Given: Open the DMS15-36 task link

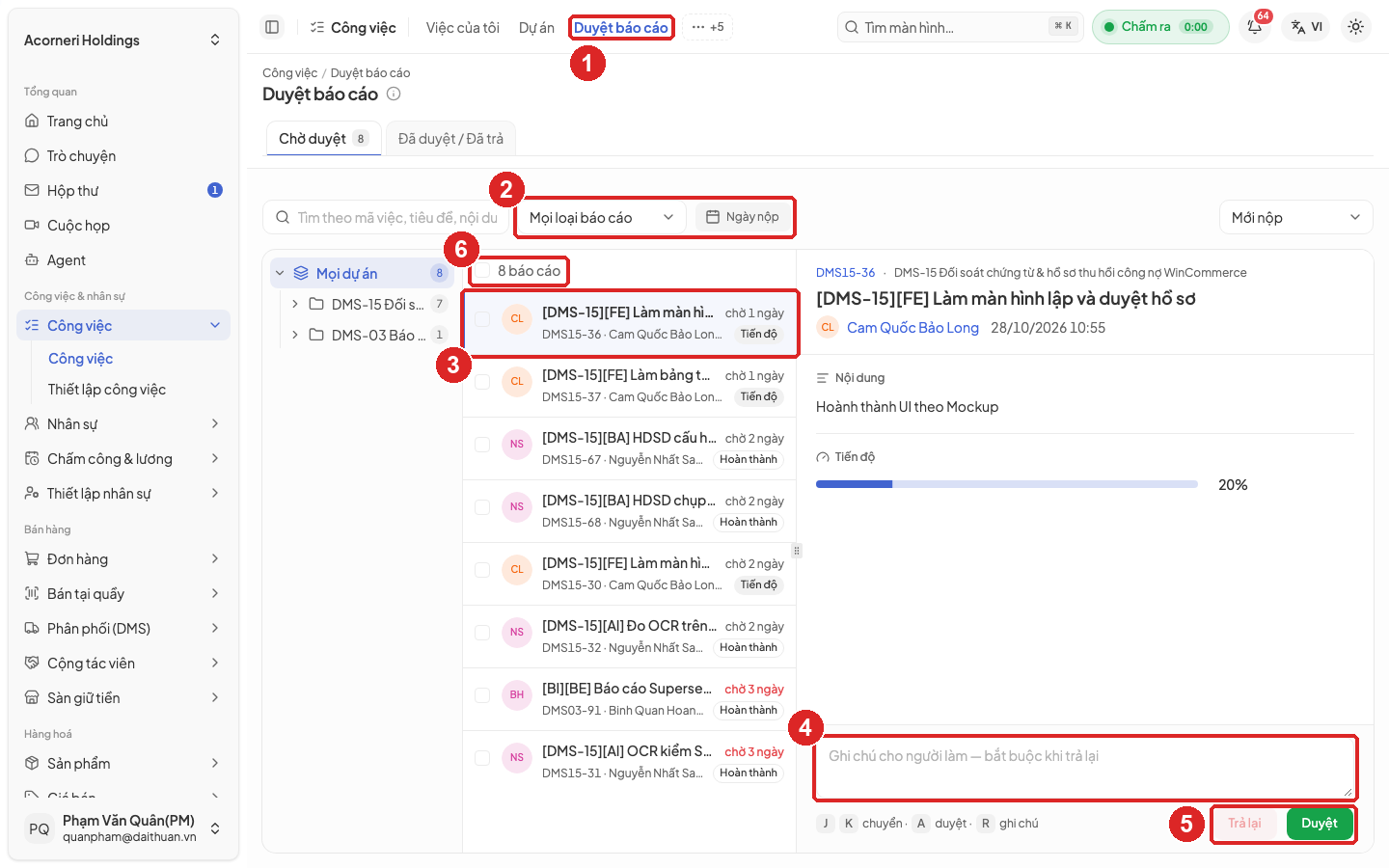Looking at the screenshot, I should click(845, 273).
